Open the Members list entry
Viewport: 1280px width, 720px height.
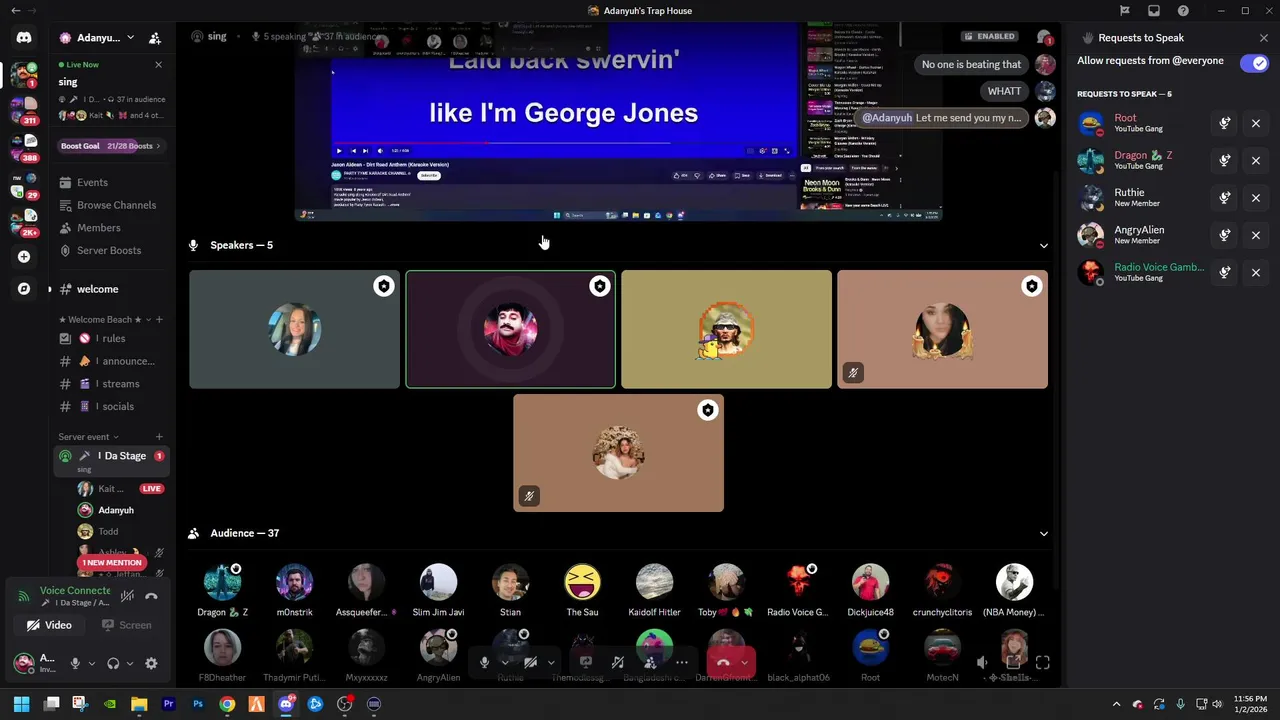(112, 228)
